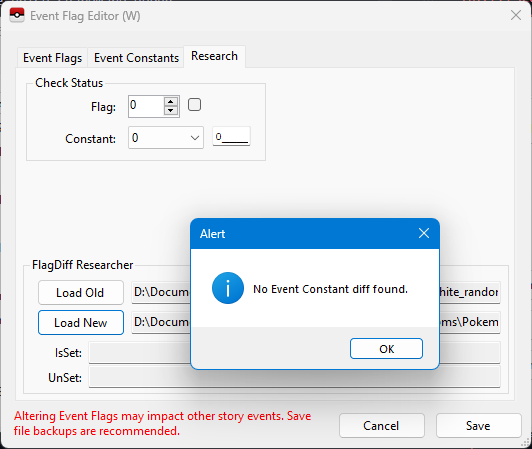
Task: Select the Research tab
Action: pos(214,56)
